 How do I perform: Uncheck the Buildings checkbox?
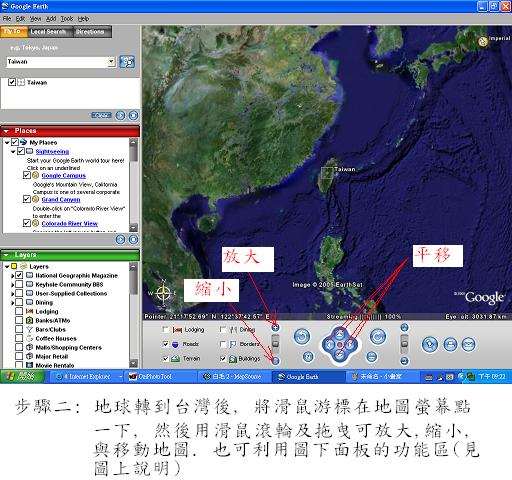(223, 358)
